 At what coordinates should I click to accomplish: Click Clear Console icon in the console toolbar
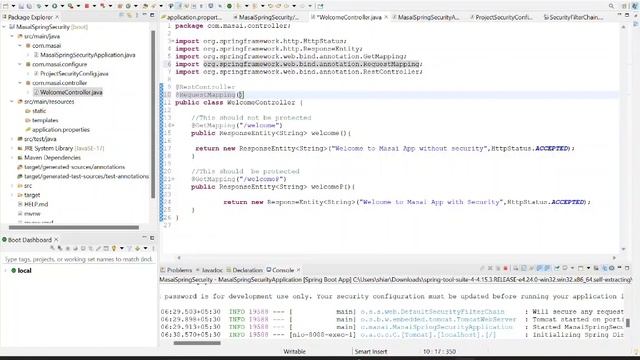(x=516, y=268)
